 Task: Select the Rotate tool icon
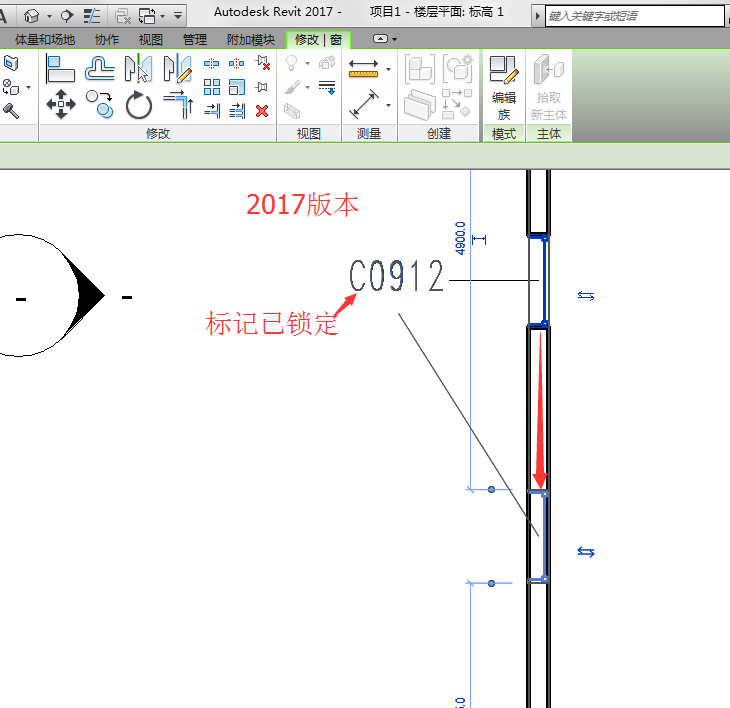pyautogui.click(x=138, y=104)
